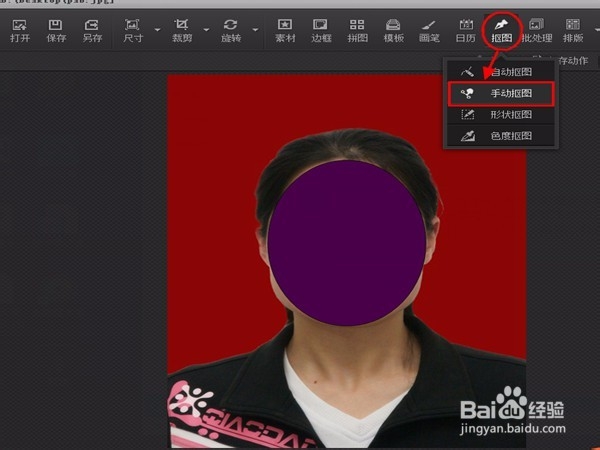Image resolution: width=600 pixels, height=450 pixels.
Task: Pick 形状抠图 shape cutout menu item
Action: click(x=501, y=114)
